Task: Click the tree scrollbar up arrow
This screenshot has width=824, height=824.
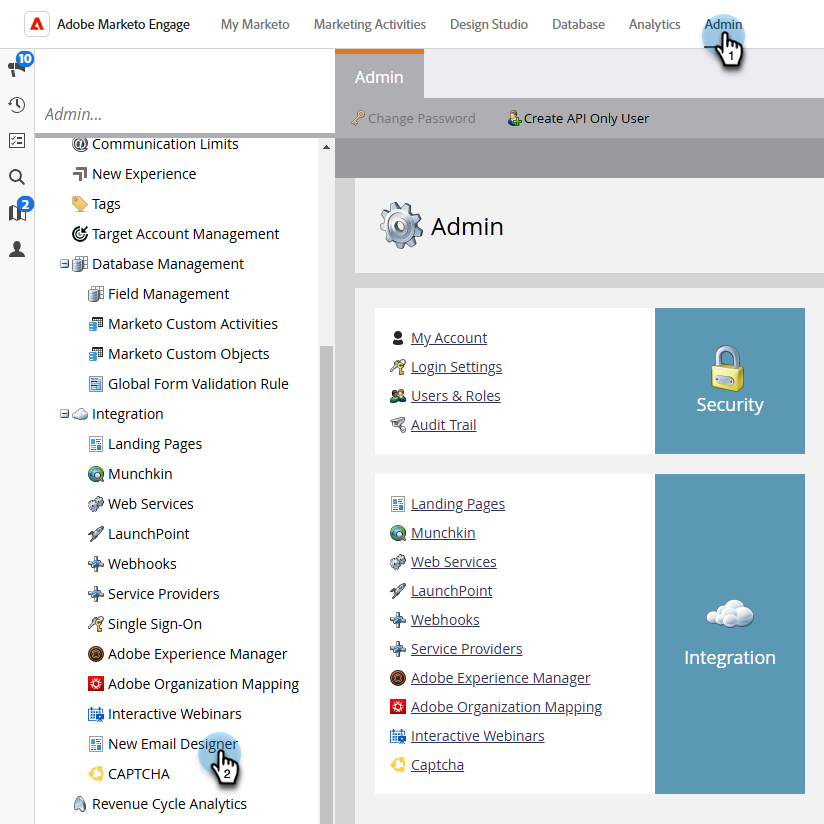Action: click(x=326, y=147)
